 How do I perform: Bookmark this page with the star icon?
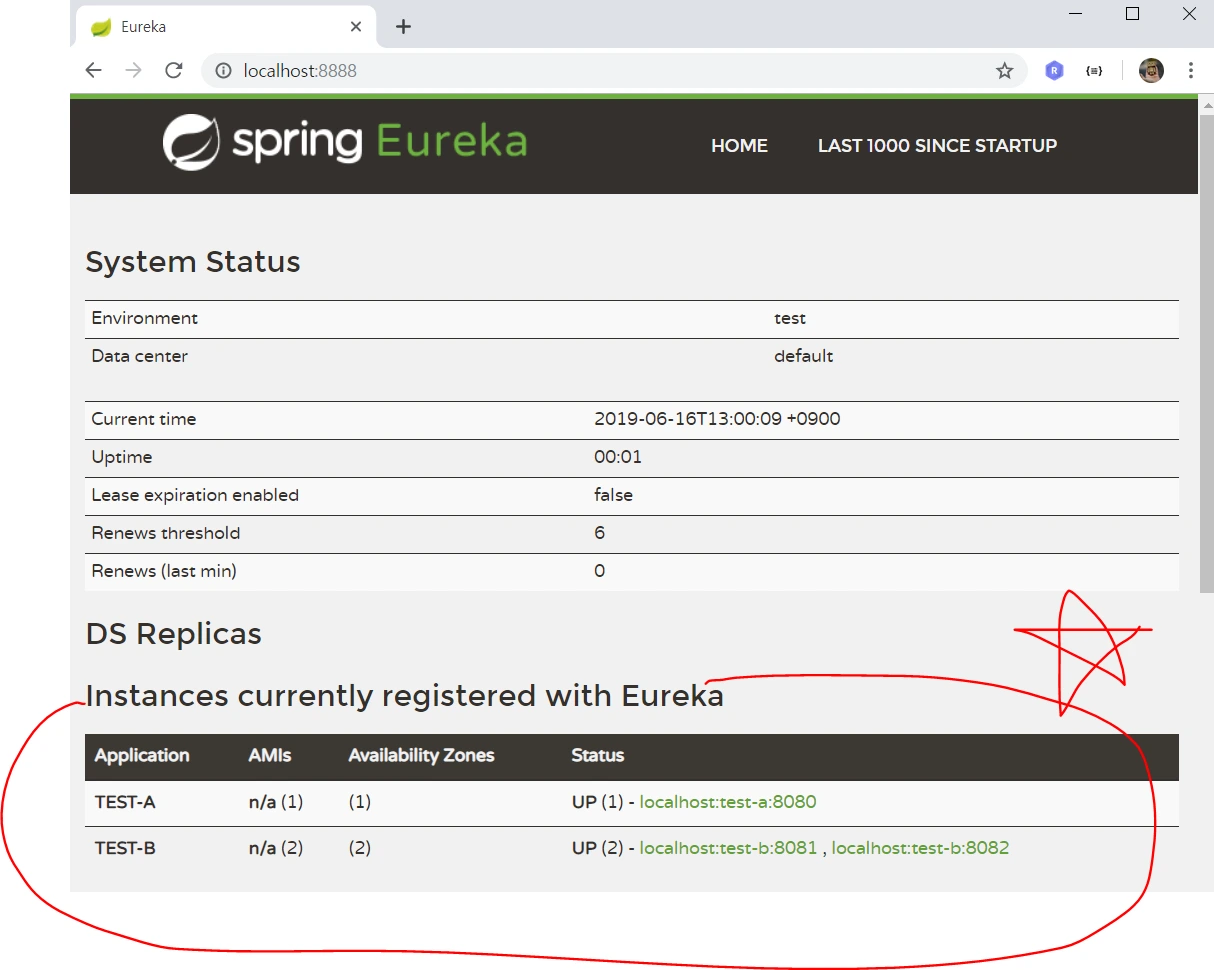tap(1005, 71)
